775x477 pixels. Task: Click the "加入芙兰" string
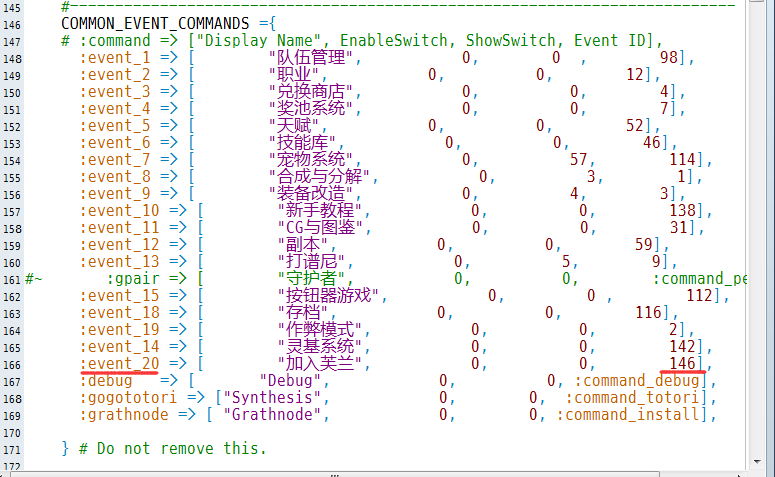coord(320,364)
